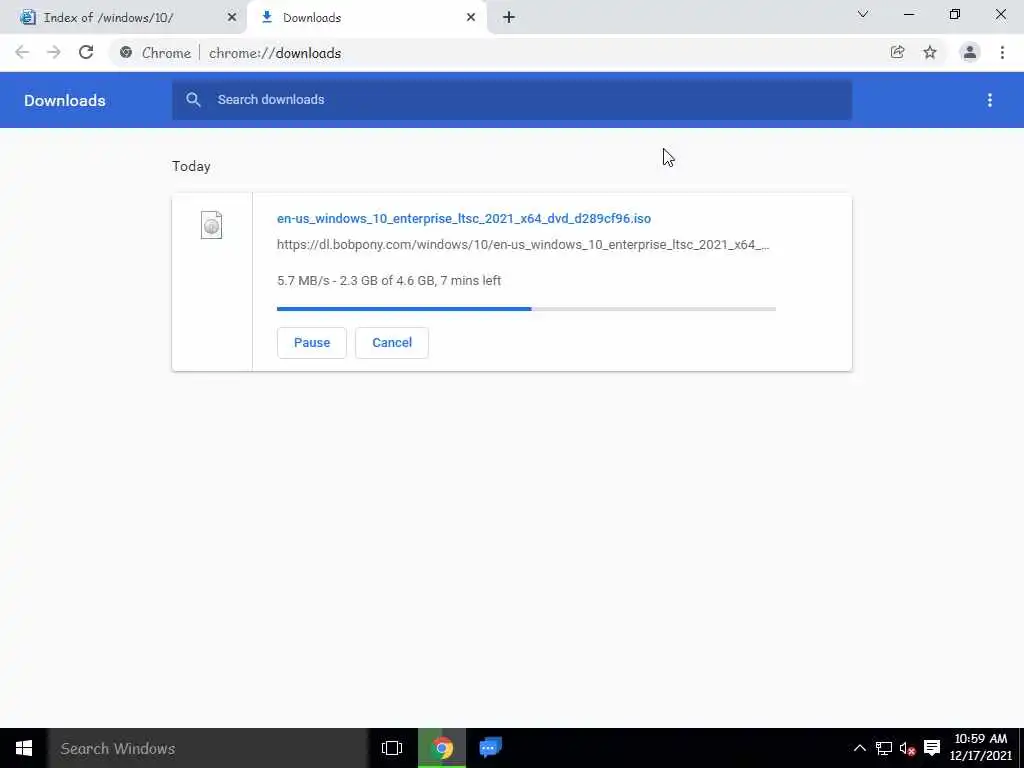The height and width of the screenshot is (768, 1024).
Task: Bookmark this page with the star icon
Action: click(x=930, y=52)
